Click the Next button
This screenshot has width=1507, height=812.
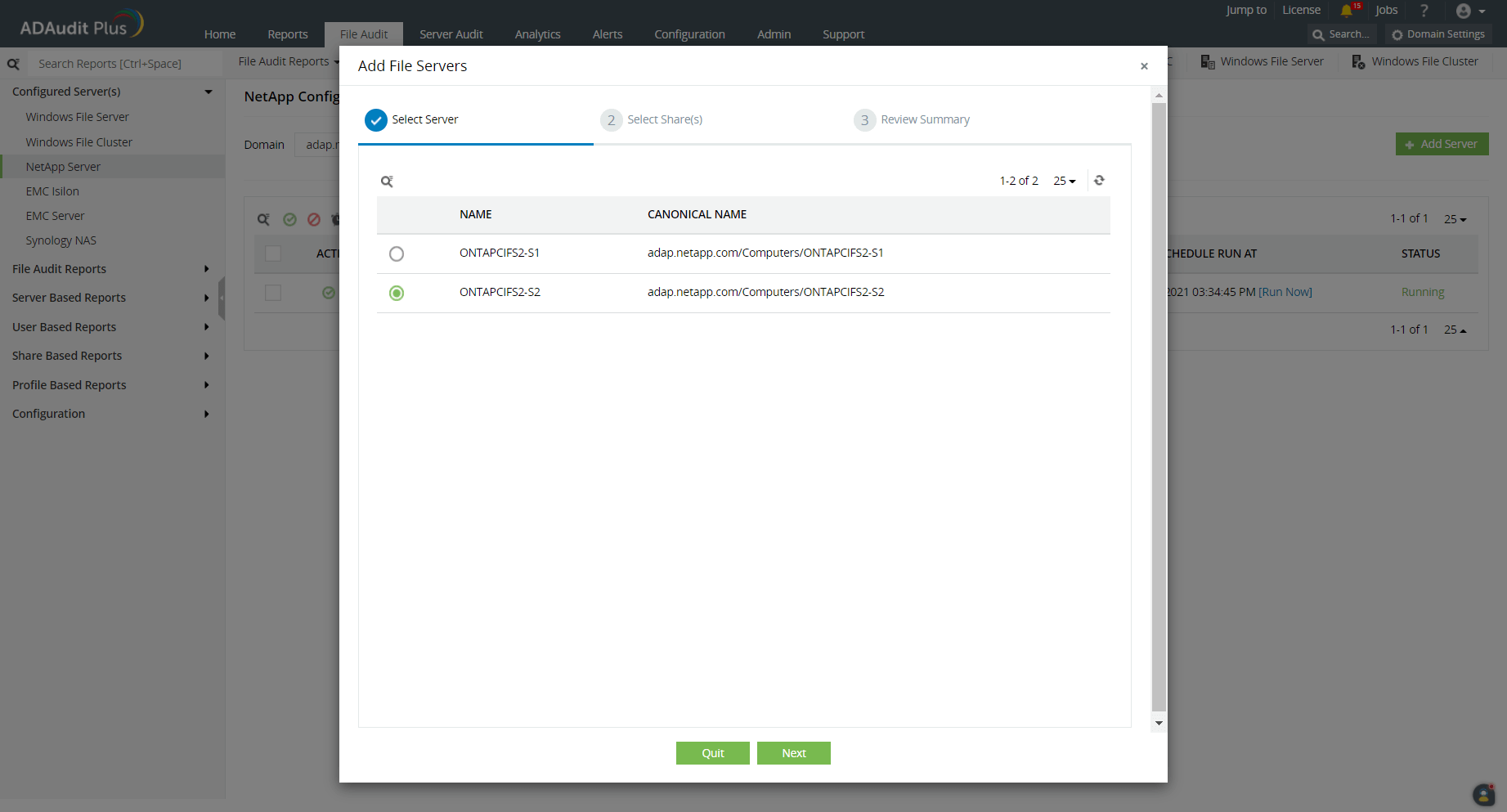(794, 753)
